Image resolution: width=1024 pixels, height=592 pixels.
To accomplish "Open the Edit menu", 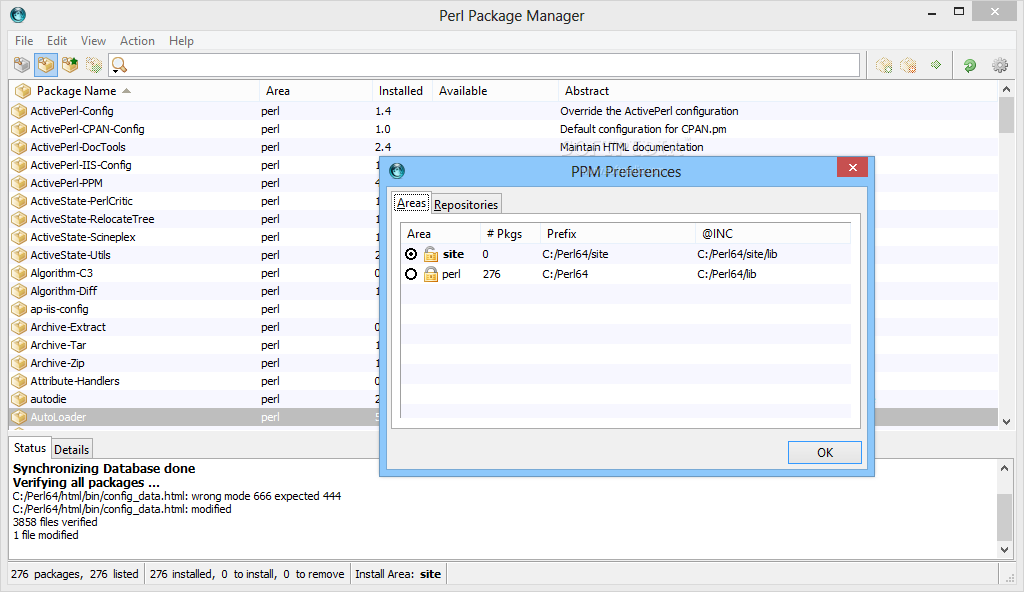I will coord(57,41).
